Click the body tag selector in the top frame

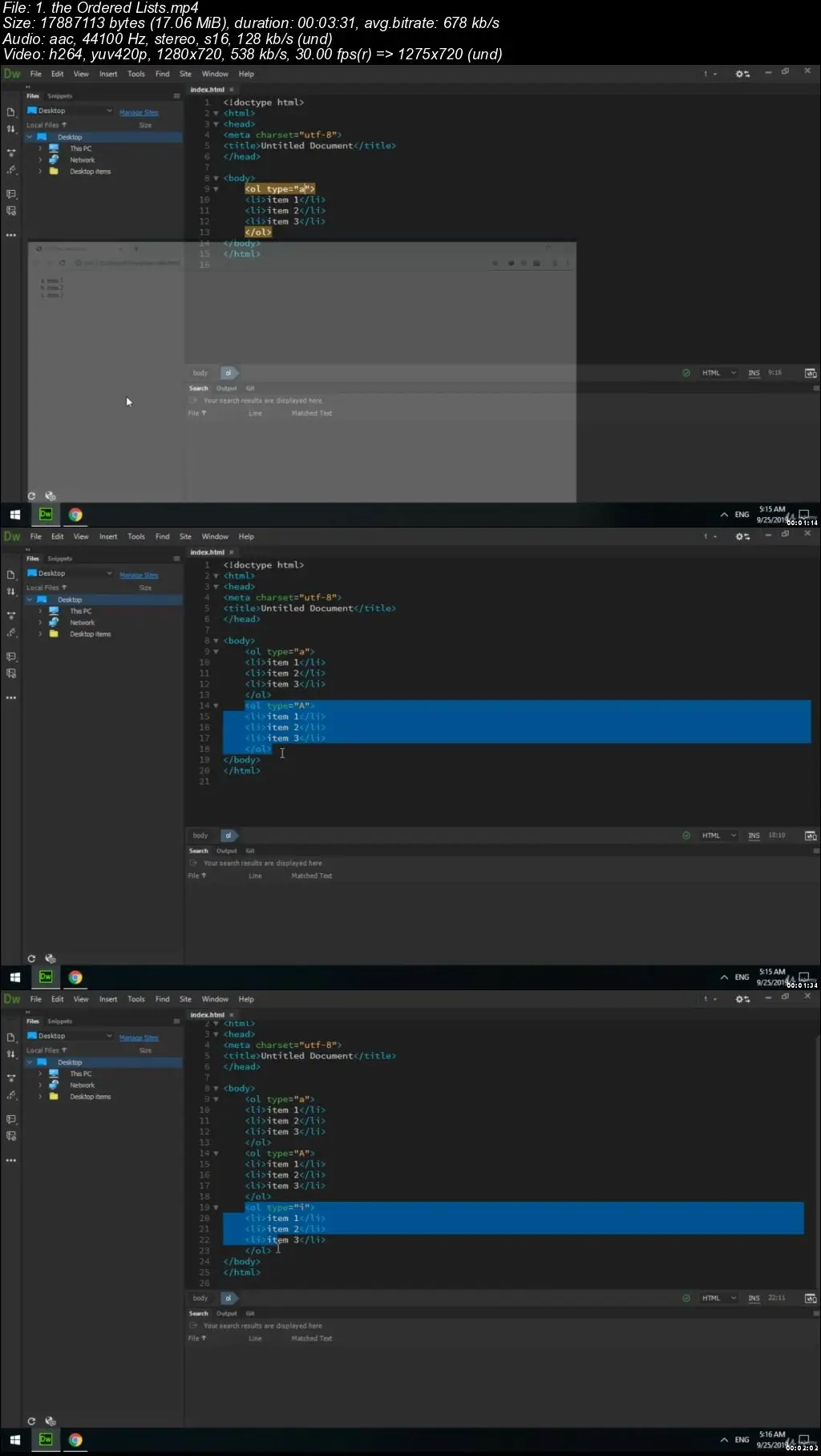click(200, 373)
